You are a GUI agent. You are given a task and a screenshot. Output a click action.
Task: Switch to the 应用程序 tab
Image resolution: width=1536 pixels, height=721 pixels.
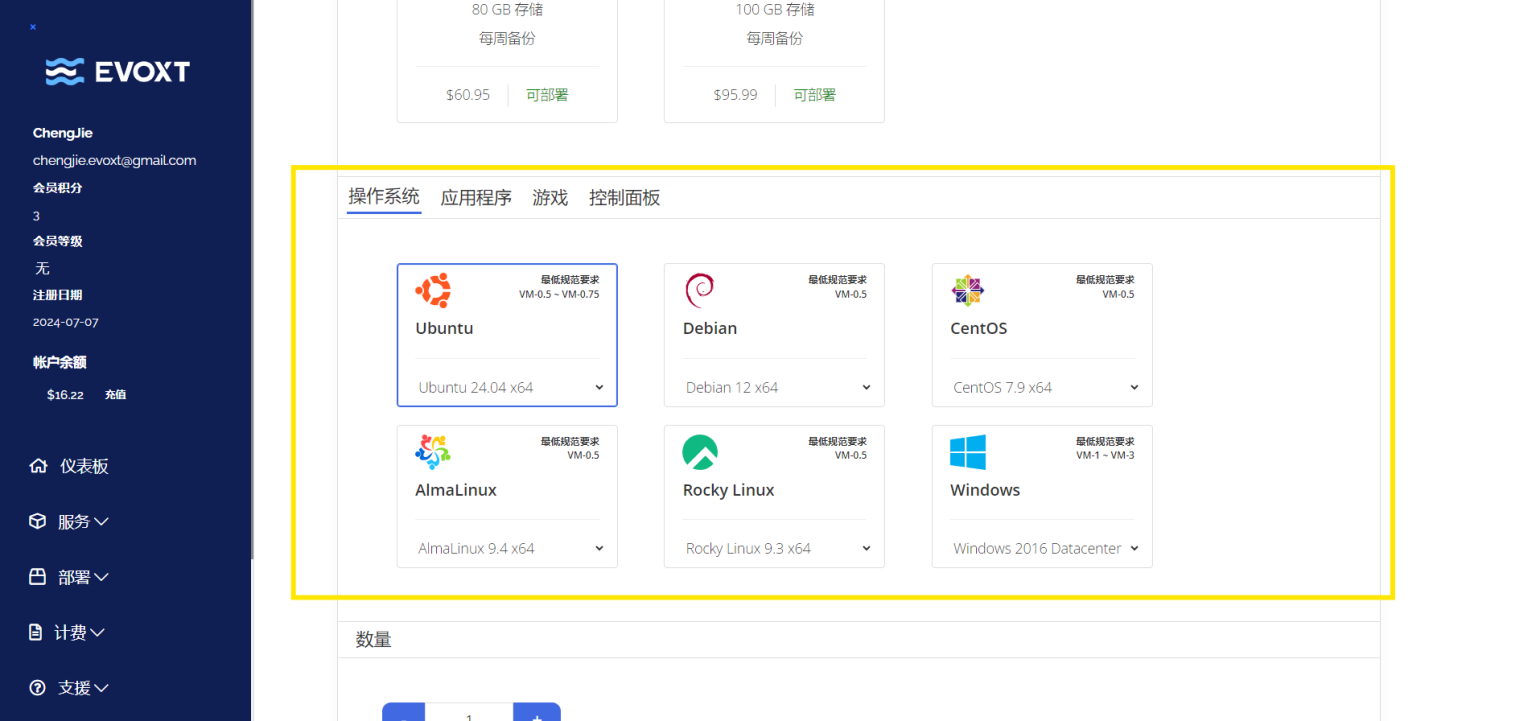pos(476,198)
